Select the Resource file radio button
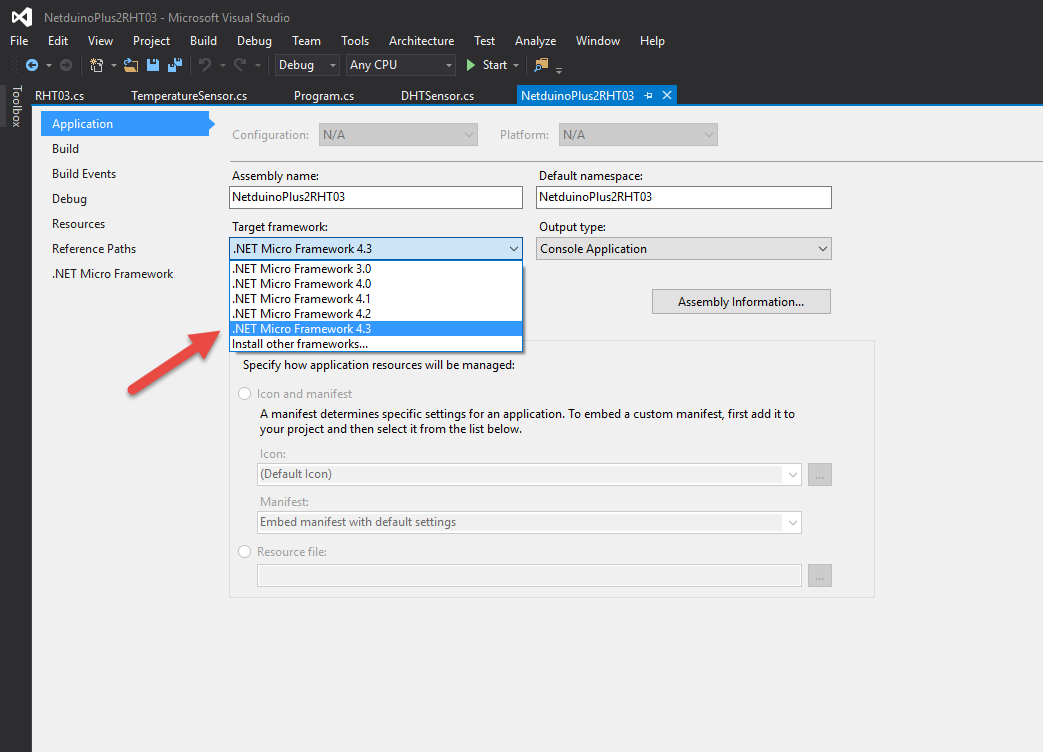 [245, 552]
